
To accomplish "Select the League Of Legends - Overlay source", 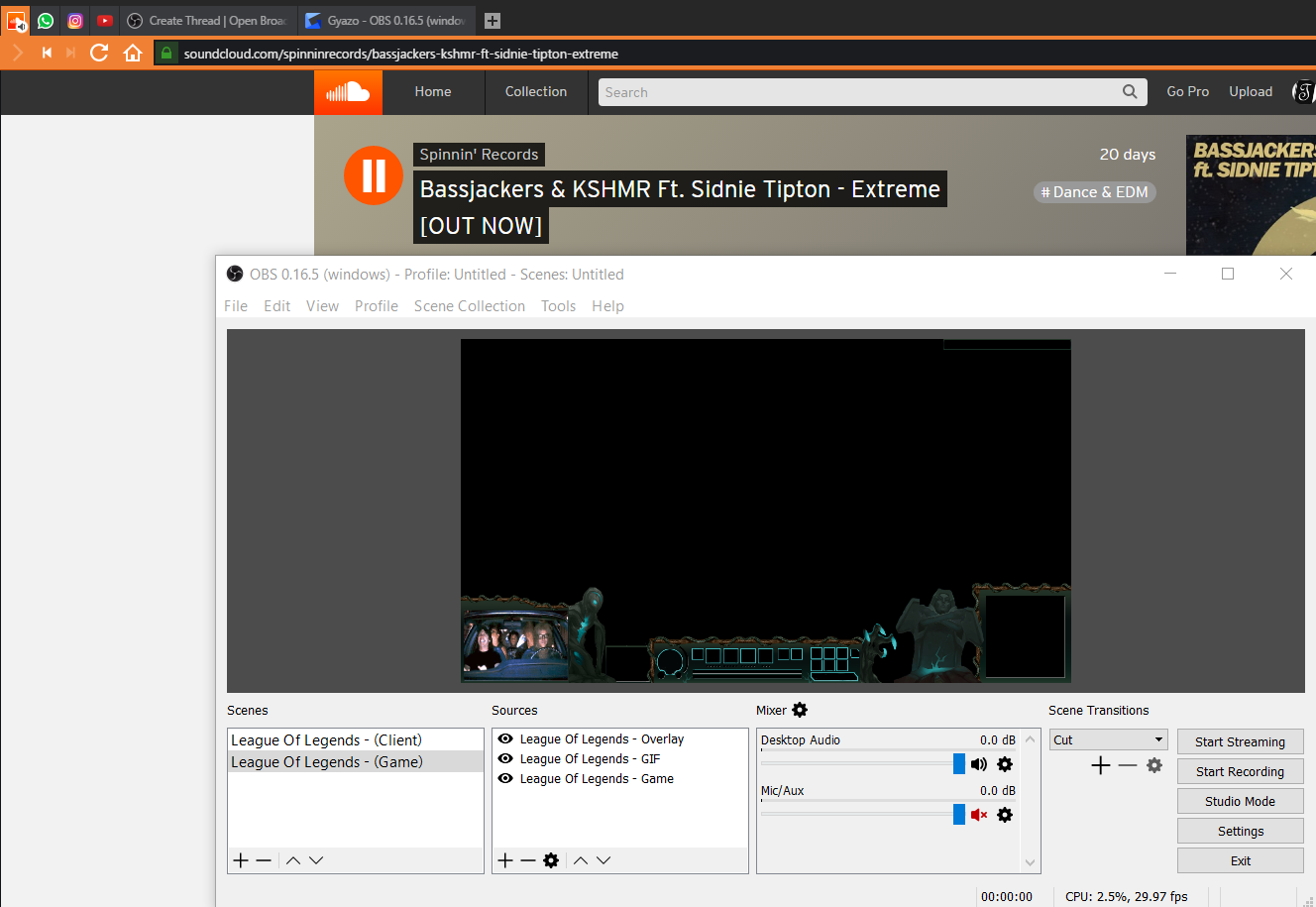I will 602,739.
